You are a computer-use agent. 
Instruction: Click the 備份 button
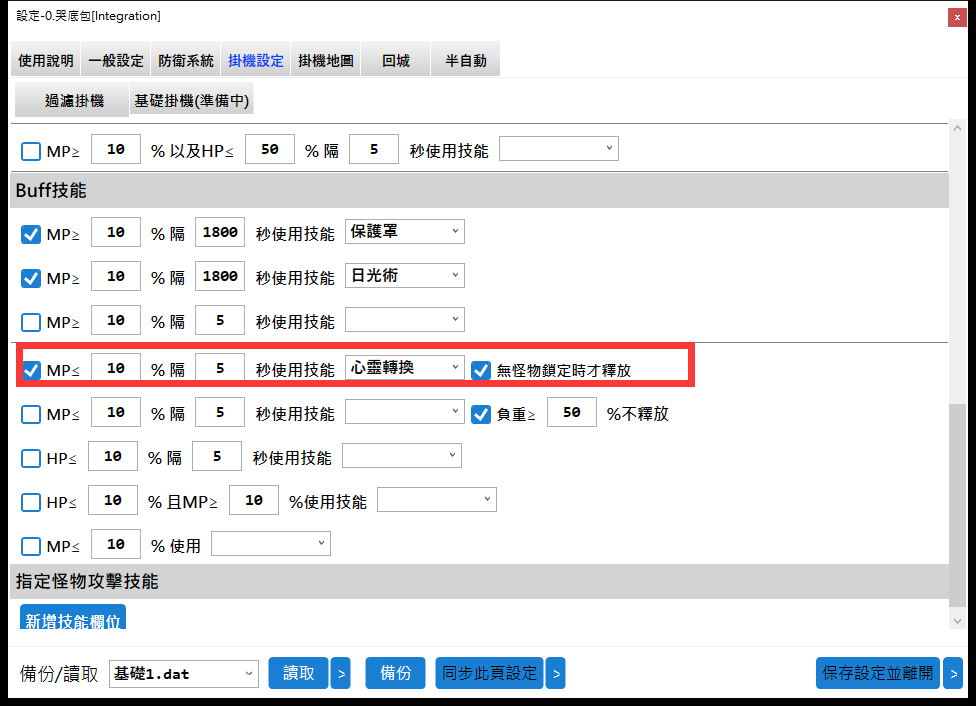(x=396, y=674)
